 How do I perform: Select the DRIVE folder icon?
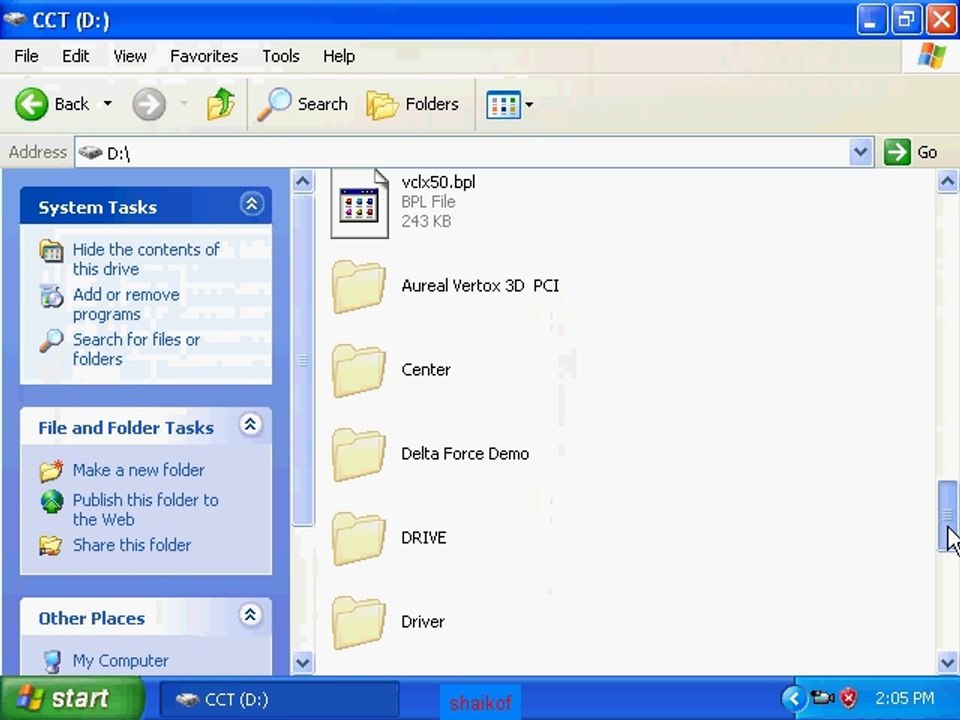pos(359,538)
